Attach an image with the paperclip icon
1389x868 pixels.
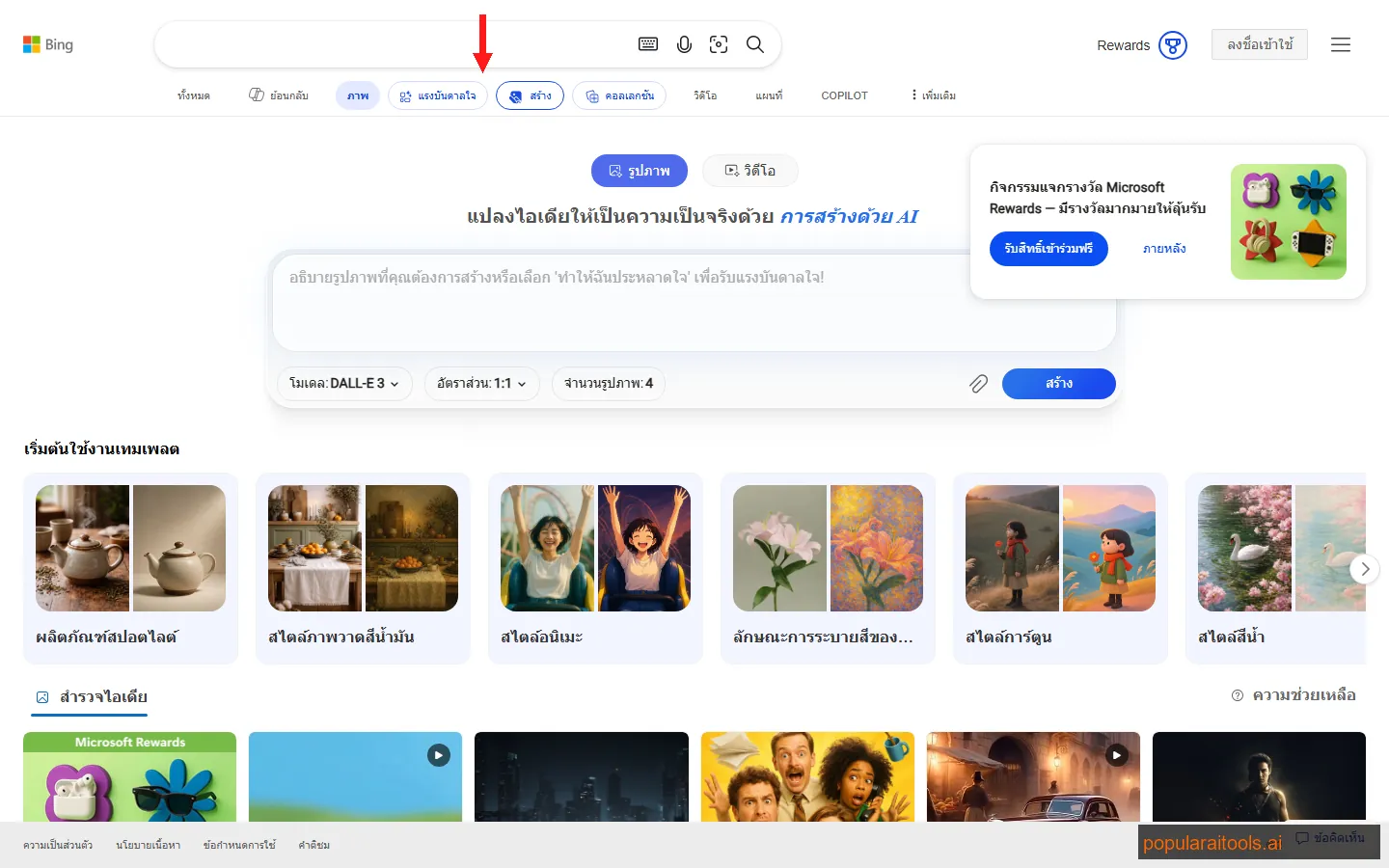point(978,383)
